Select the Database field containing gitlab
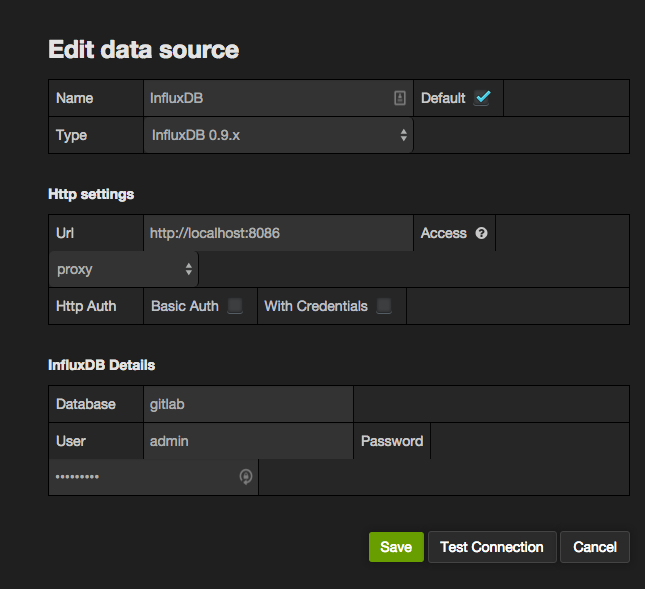Viewport: 645px width, 589px height. (248, 404)
